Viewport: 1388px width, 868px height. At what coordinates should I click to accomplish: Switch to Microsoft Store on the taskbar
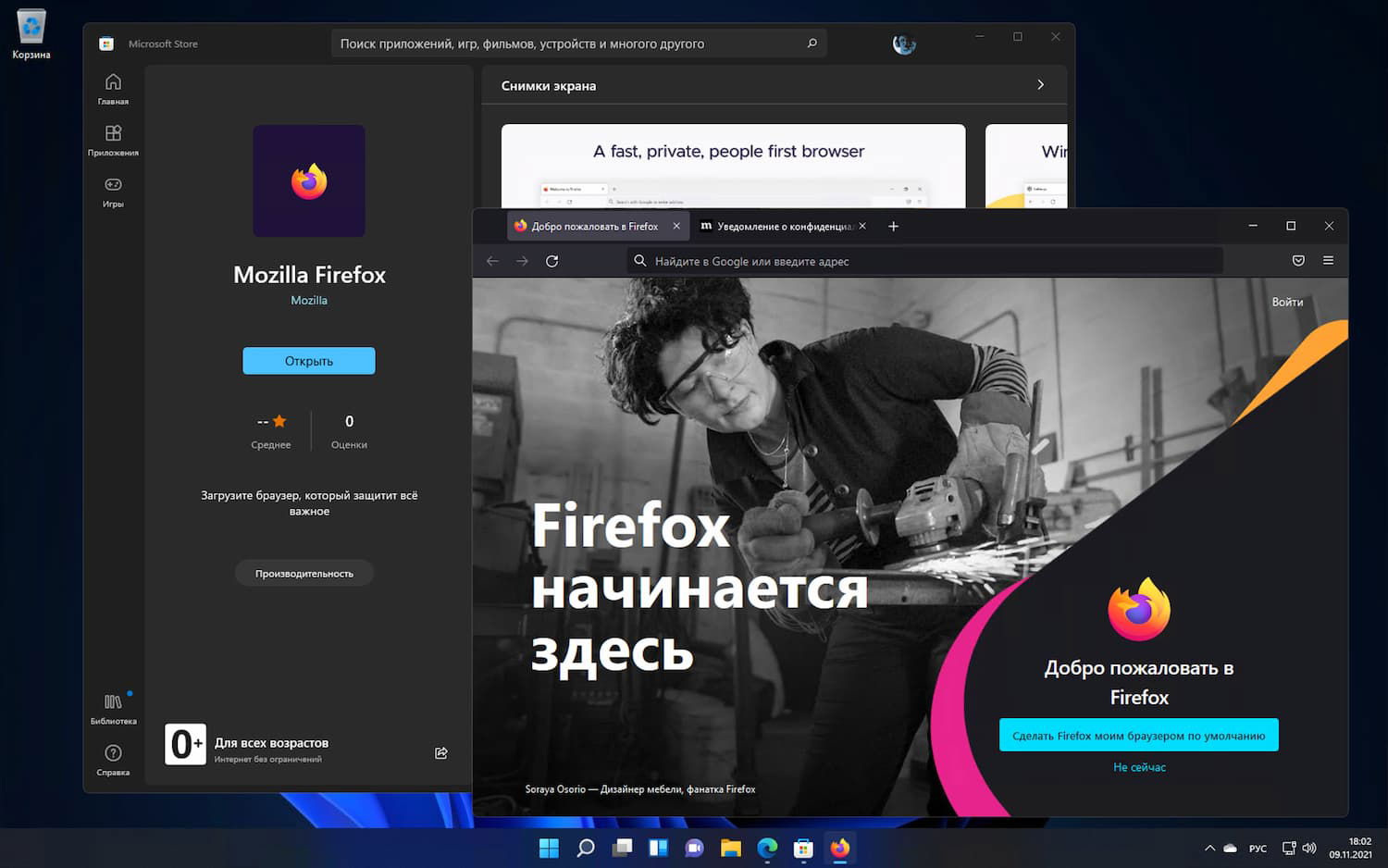point(803,848)
